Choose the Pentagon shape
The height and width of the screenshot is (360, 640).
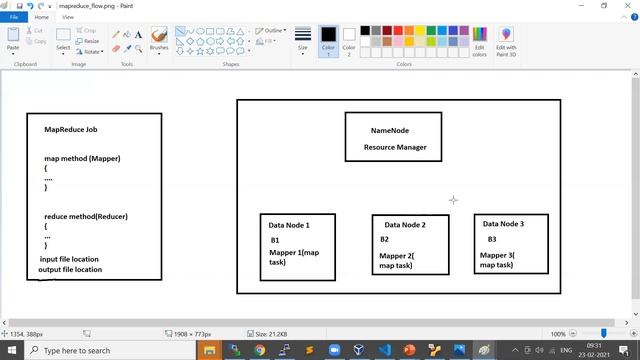tap(200, 41)
